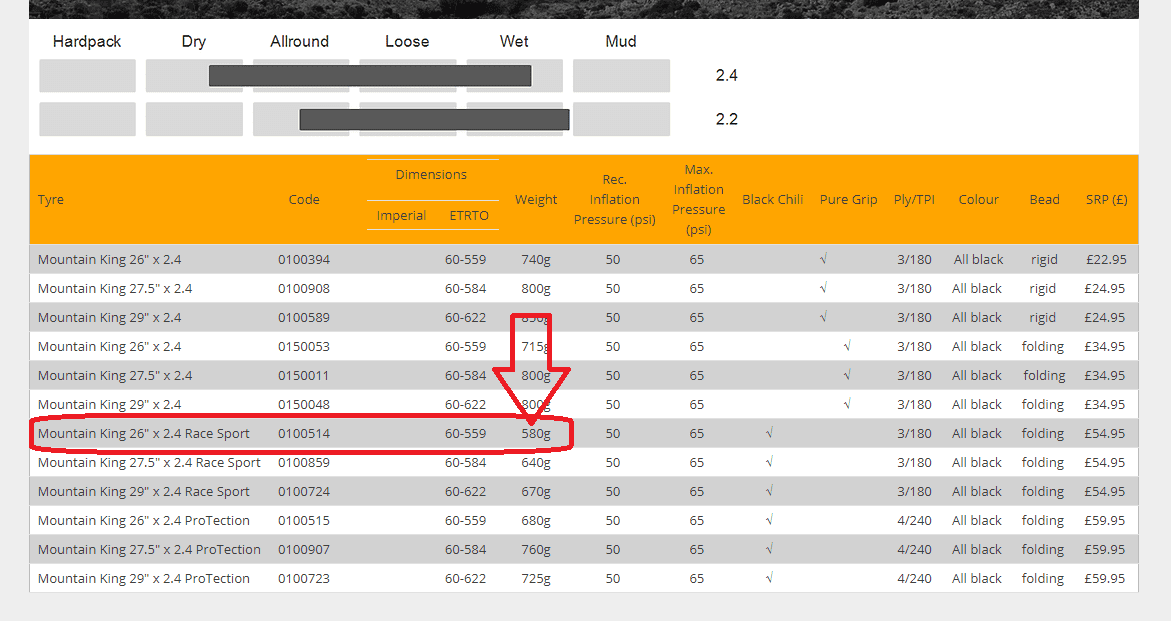This screenshot has height=621, width=1171.
Task: Click the Black Chili checkmark for code 0100514
Action: click(769, 434)
